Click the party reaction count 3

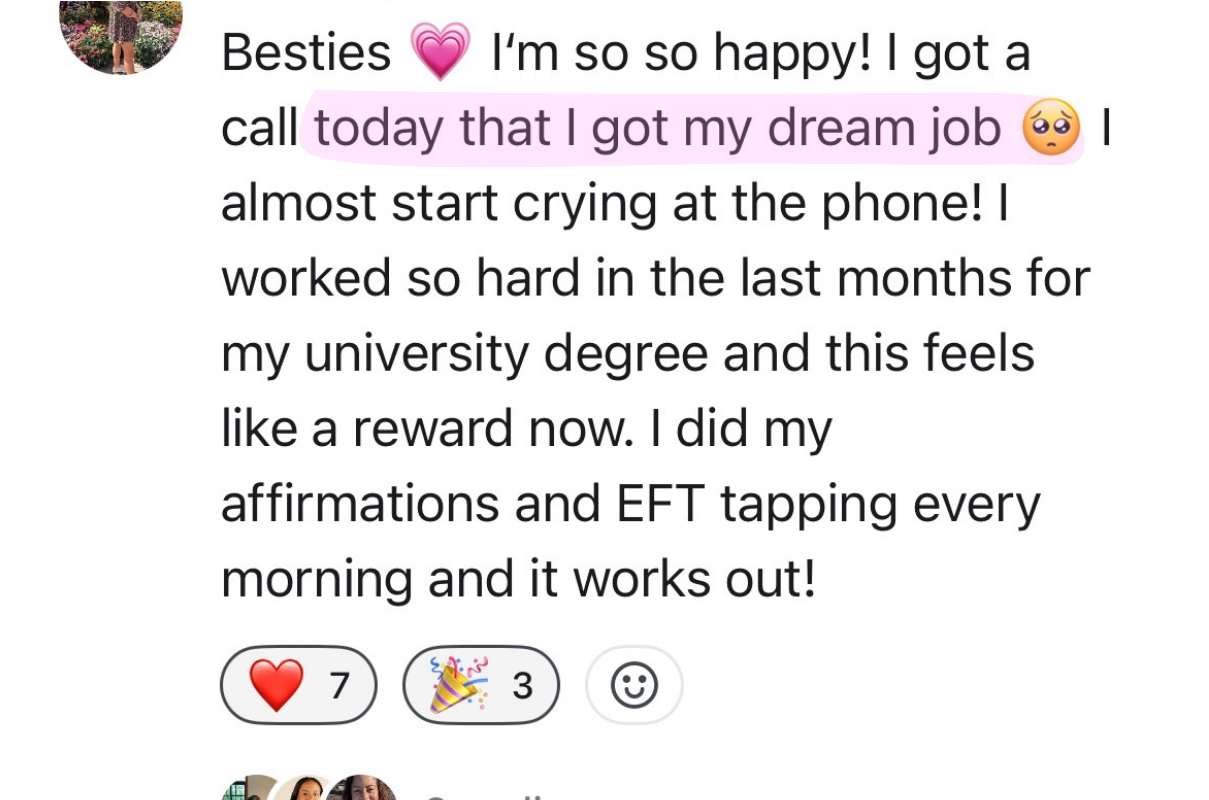522,686
